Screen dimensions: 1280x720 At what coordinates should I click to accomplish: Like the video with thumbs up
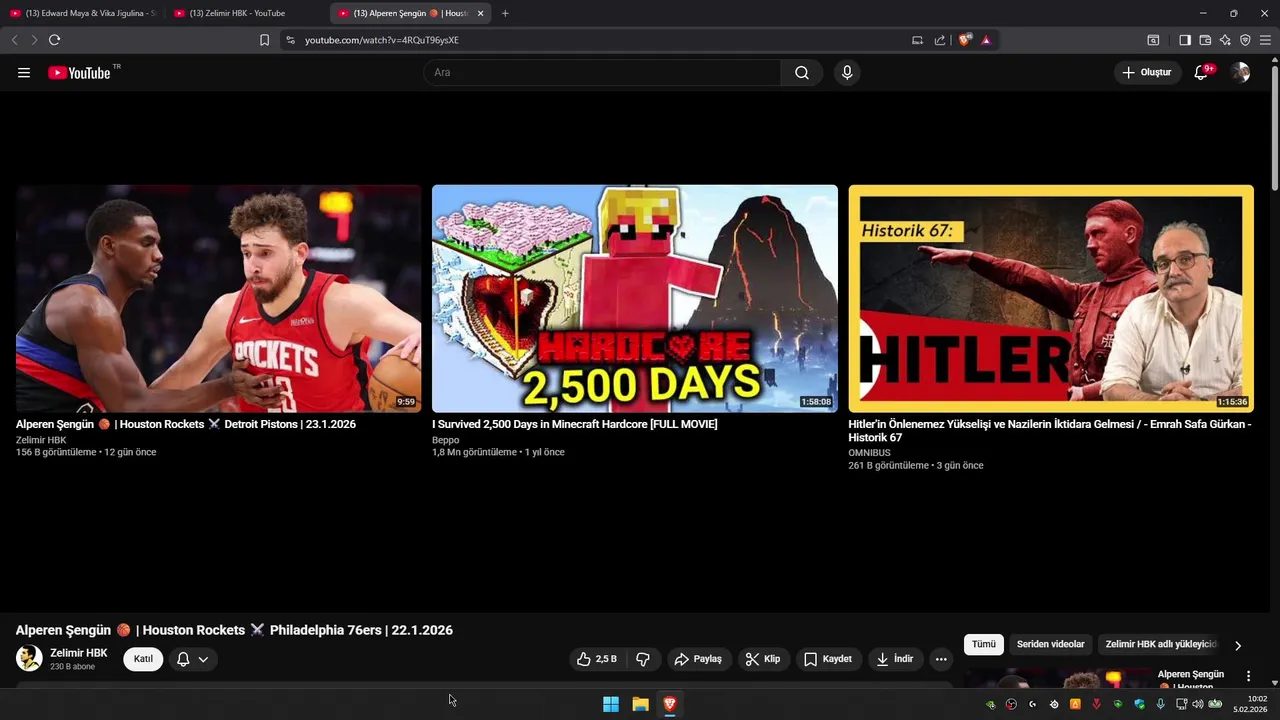(x=596, y=659)
